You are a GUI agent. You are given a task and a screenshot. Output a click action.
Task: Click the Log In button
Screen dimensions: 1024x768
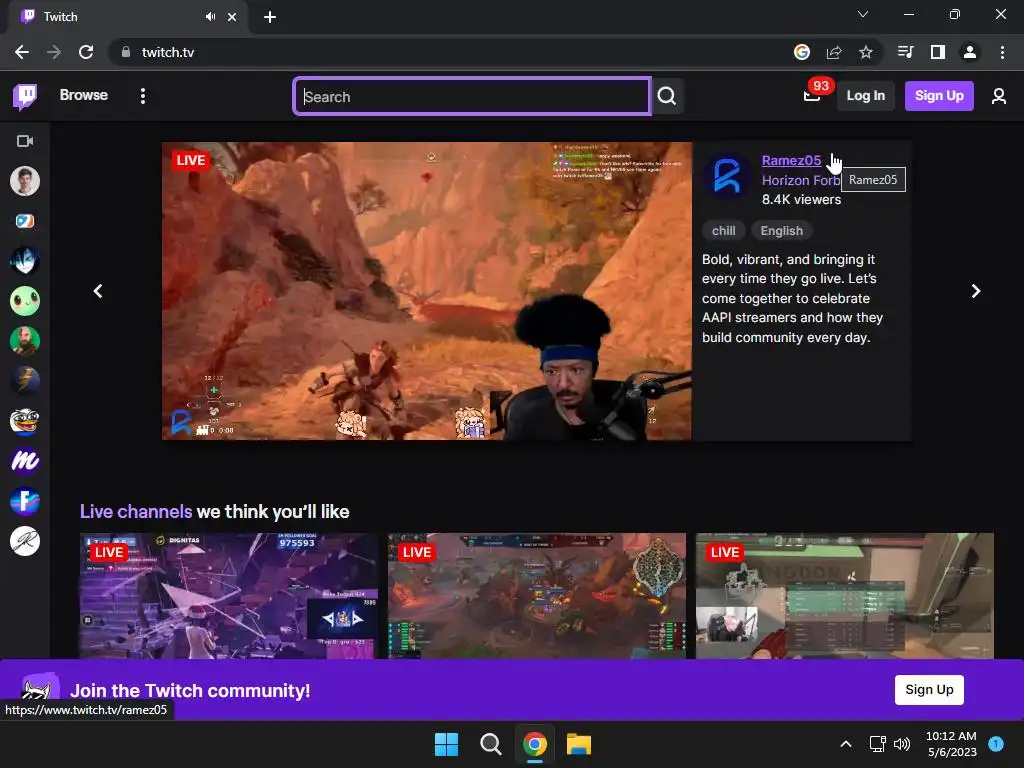(865, 96)
